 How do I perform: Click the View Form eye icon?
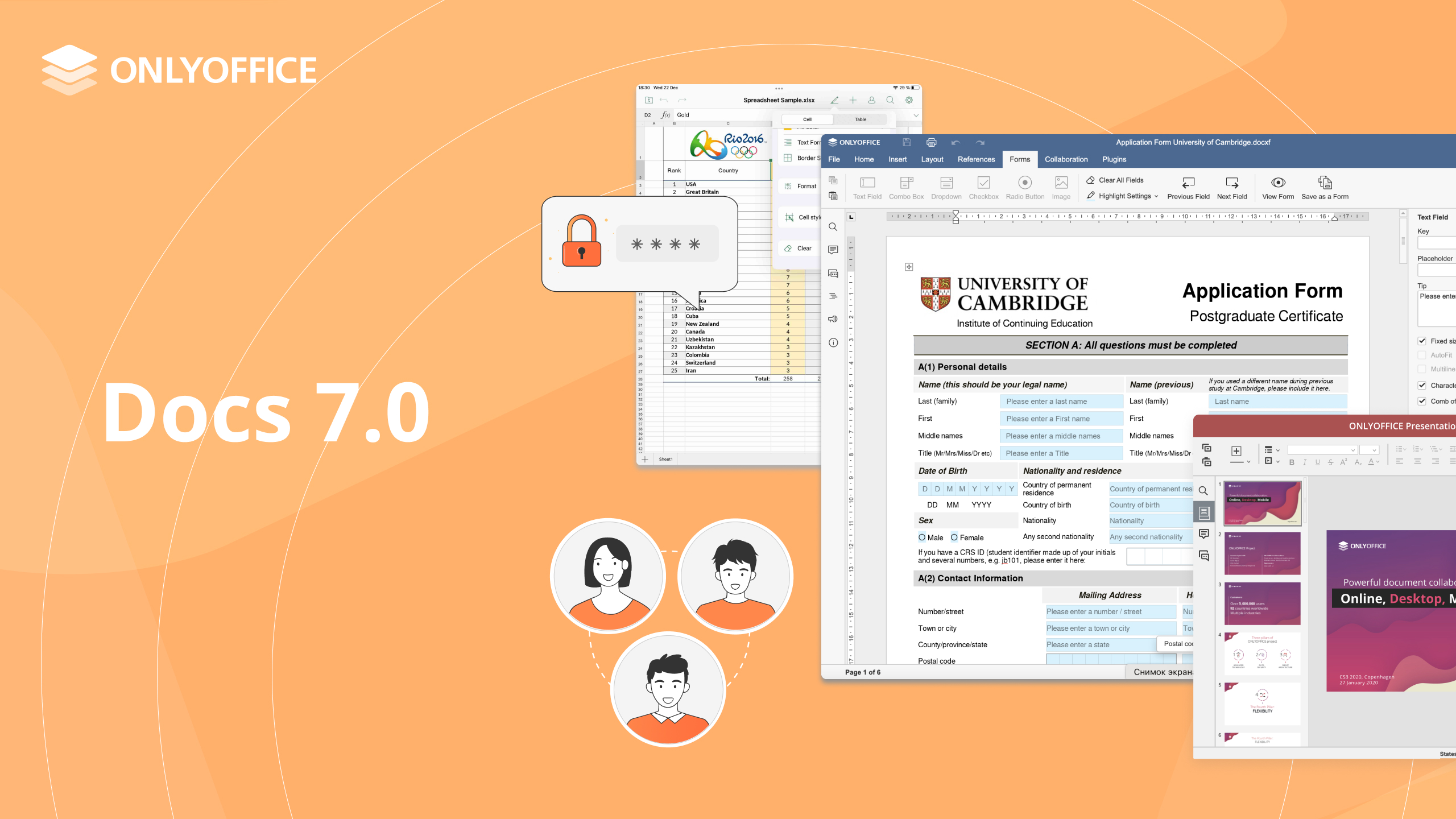click(x=1278, y=183)
